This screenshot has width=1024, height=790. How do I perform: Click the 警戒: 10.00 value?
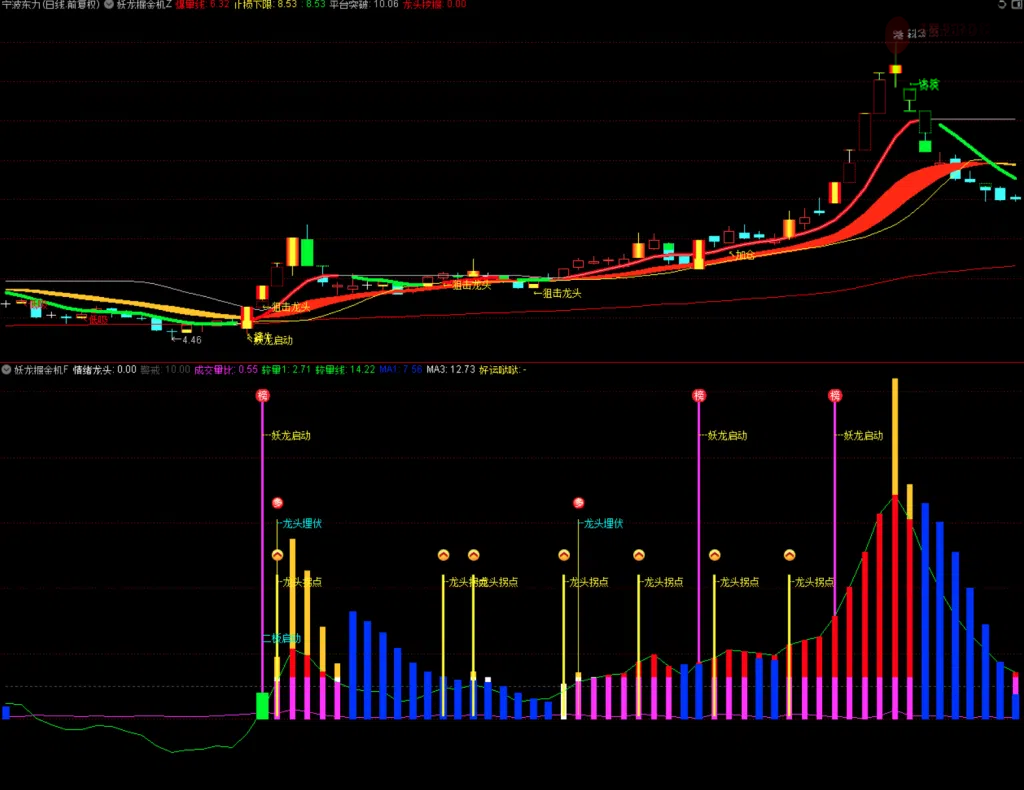[165, 370]
